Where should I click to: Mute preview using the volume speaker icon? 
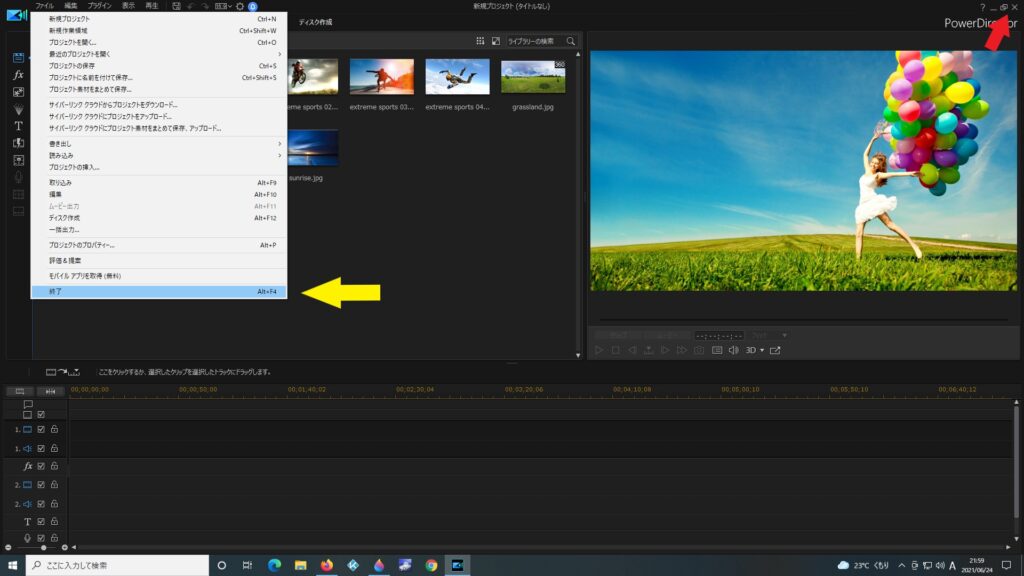pyautogui.click(x=733, y=350)
